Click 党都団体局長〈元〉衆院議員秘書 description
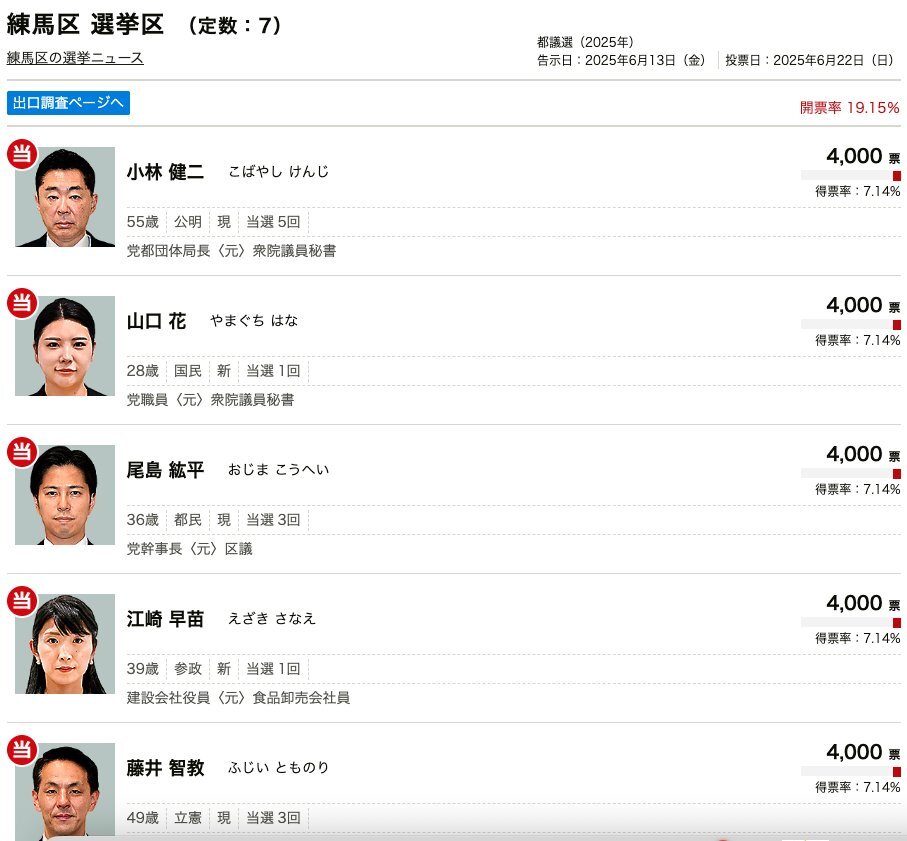This screenshot has width=907, height=841. 231,251
